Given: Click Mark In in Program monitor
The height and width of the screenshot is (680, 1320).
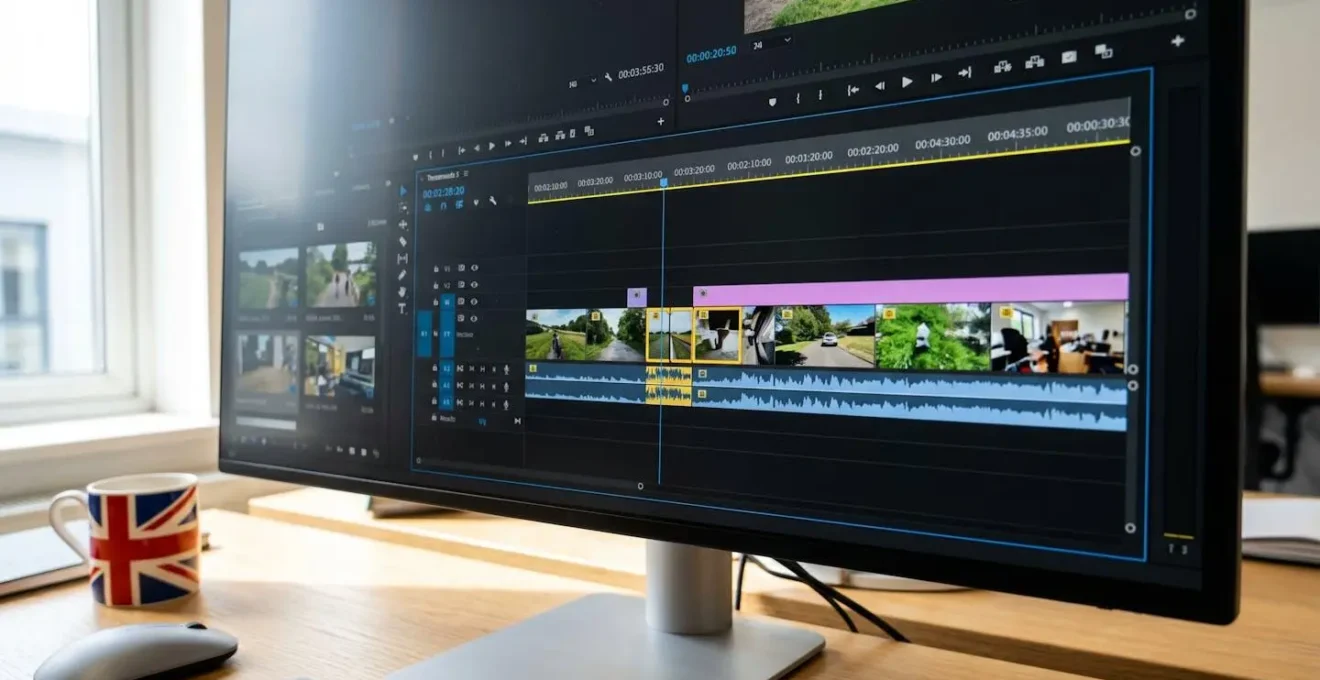Looking at the screenshot, I should [x=798, y=98].
